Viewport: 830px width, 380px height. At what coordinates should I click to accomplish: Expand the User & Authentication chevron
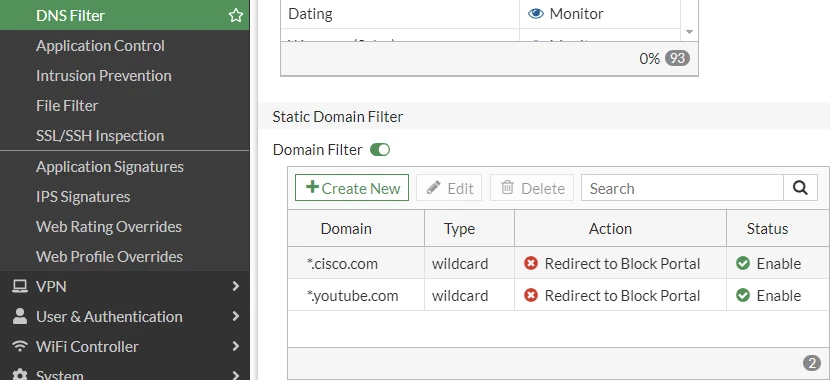pyautogui.click(x=236, y=316)
